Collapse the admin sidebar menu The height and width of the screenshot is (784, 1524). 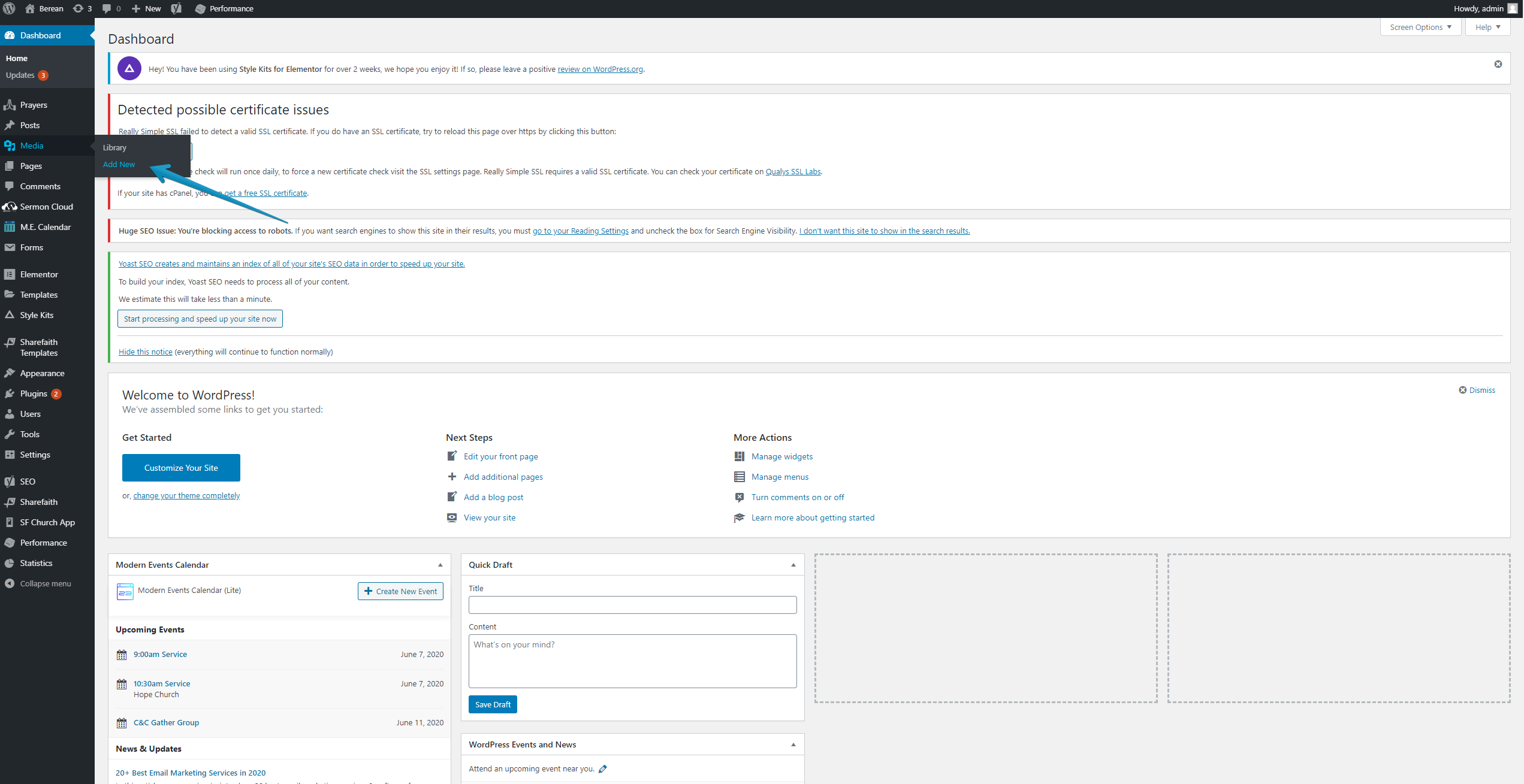coord(45,583)
